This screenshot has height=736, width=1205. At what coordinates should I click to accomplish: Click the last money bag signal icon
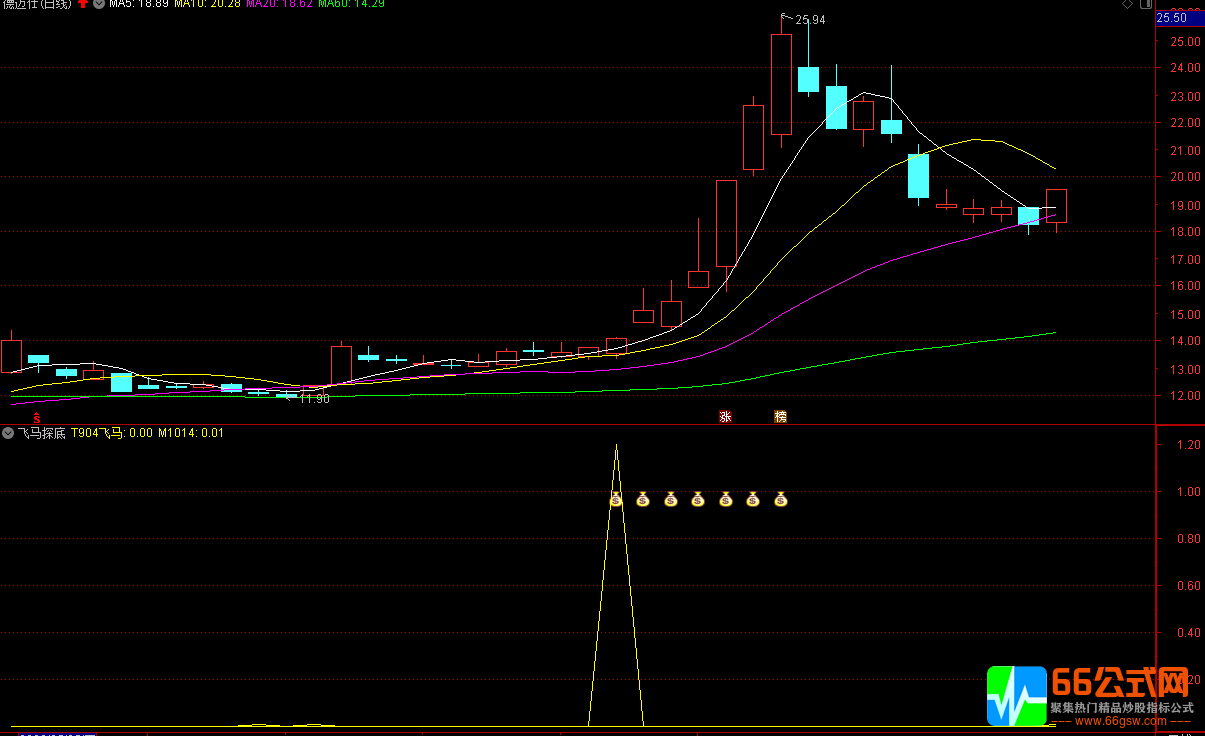781,499
